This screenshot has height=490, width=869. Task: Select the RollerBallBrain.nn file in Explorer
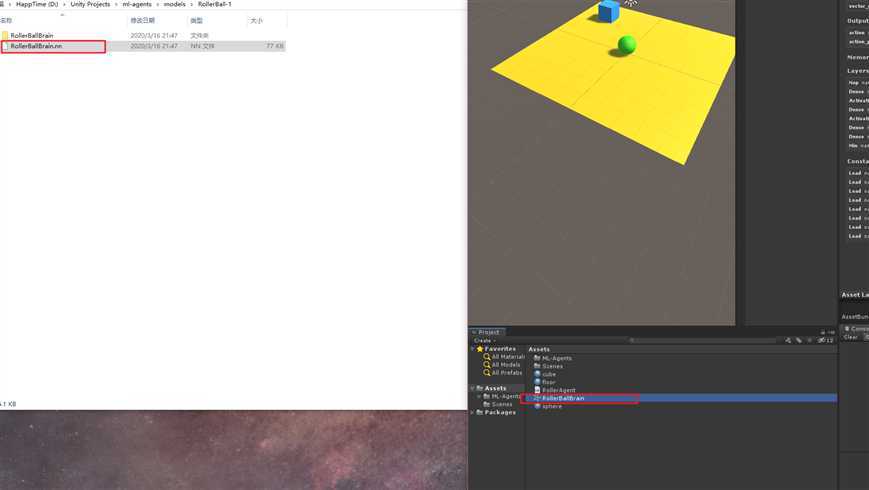(x=36, y=46)
